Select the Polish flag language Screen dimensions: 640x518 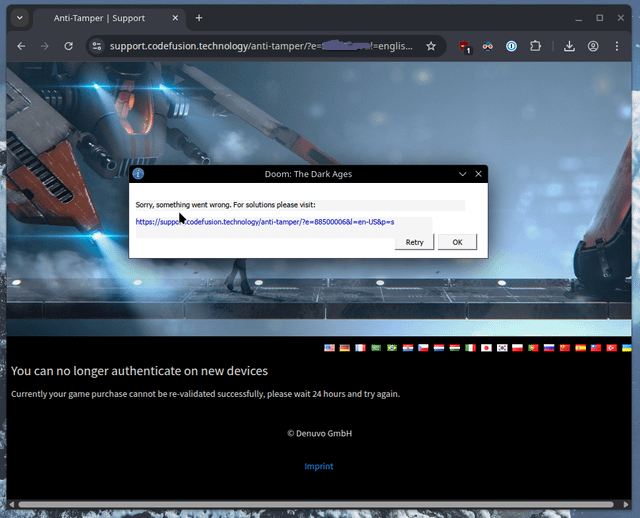(x=518, y=348)
